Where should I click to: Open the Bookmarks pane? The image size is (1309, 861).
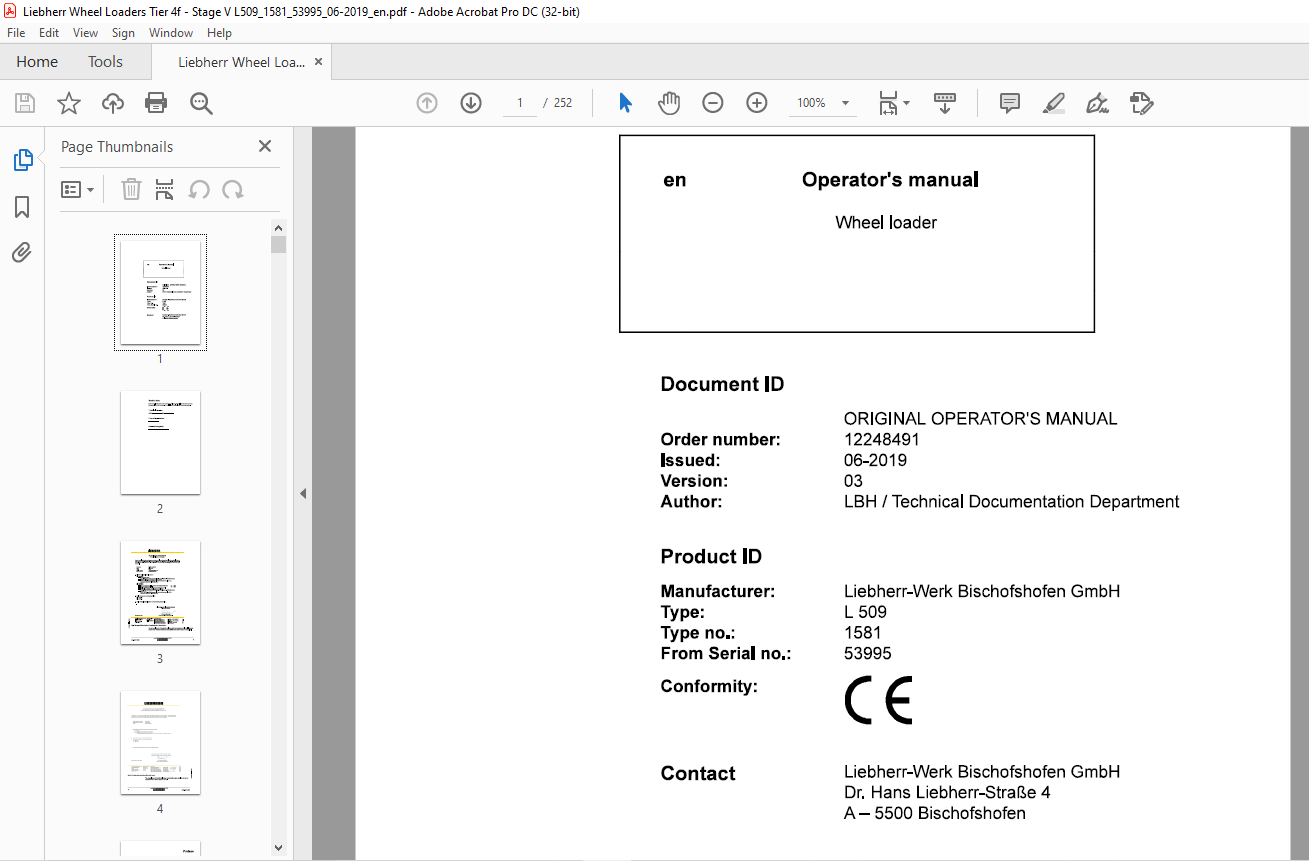coord(22,207)
